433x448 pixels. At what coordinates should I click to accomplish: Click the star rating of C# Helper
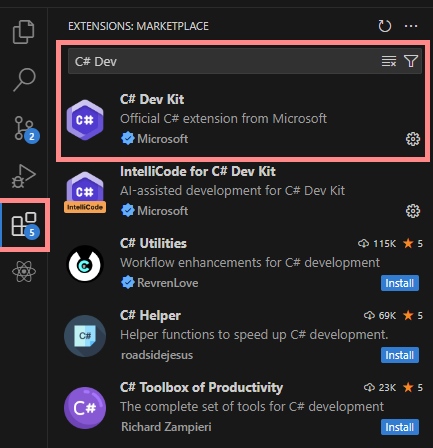pos(413,316)
